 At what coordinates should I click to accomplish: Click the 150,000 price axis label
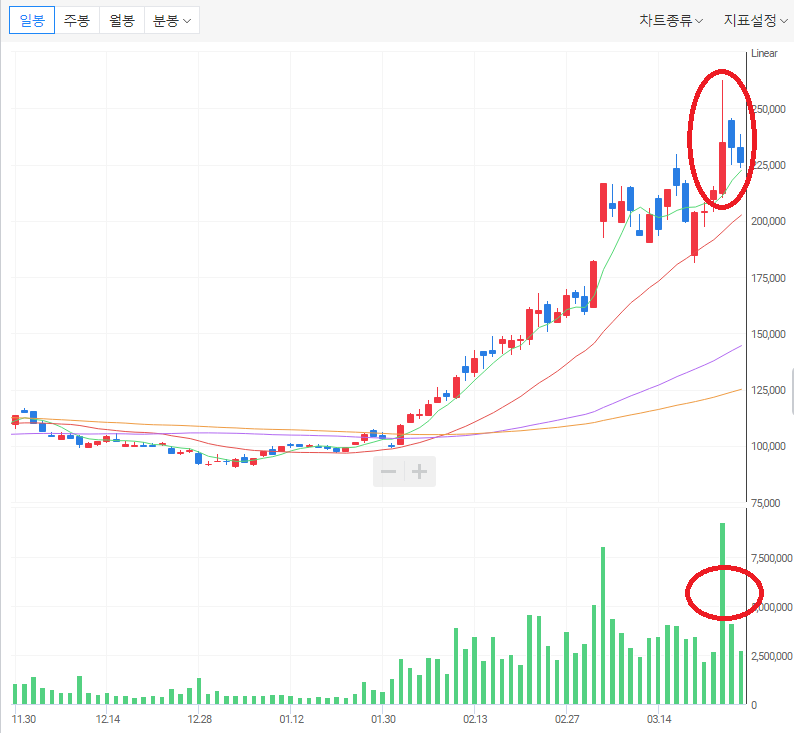coord(768,334)
